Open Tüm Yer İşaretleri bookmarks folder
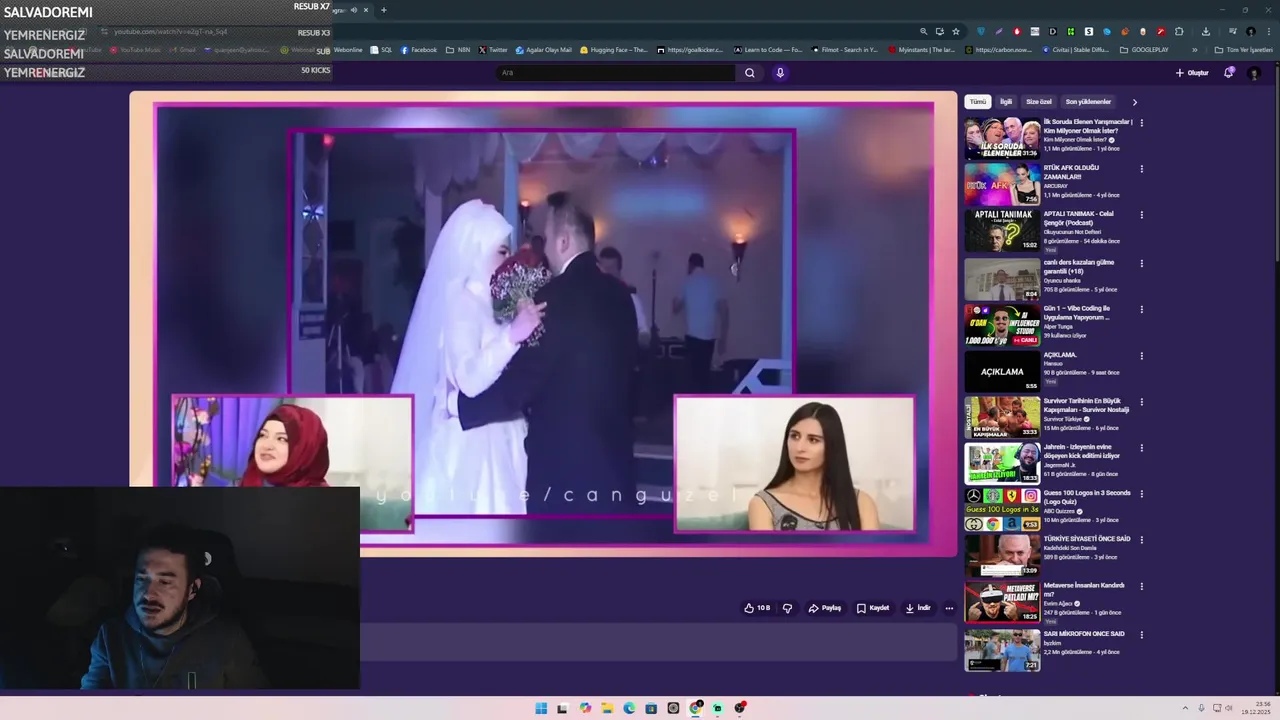The height and width of the screenshot is (720, 1280). pos(1243,50)
